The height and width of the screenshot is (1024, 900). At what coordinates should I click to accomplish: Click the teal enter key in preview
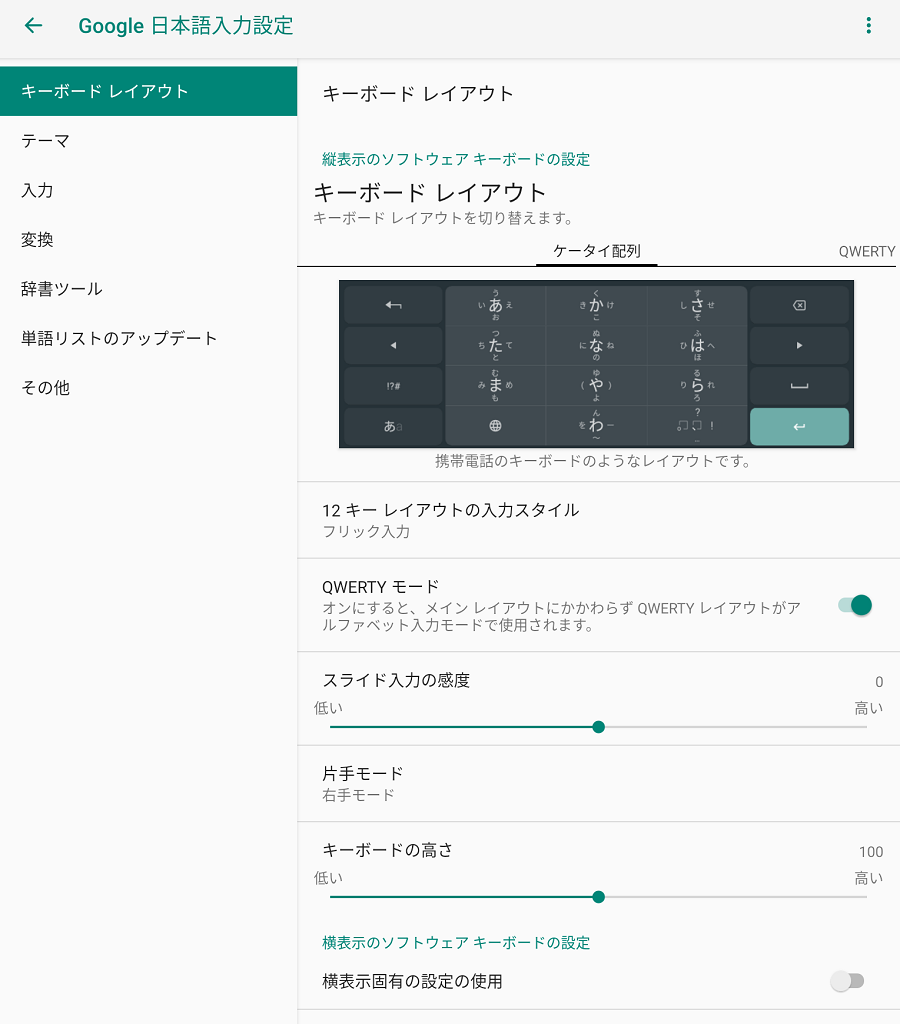[x=799, y=426]
